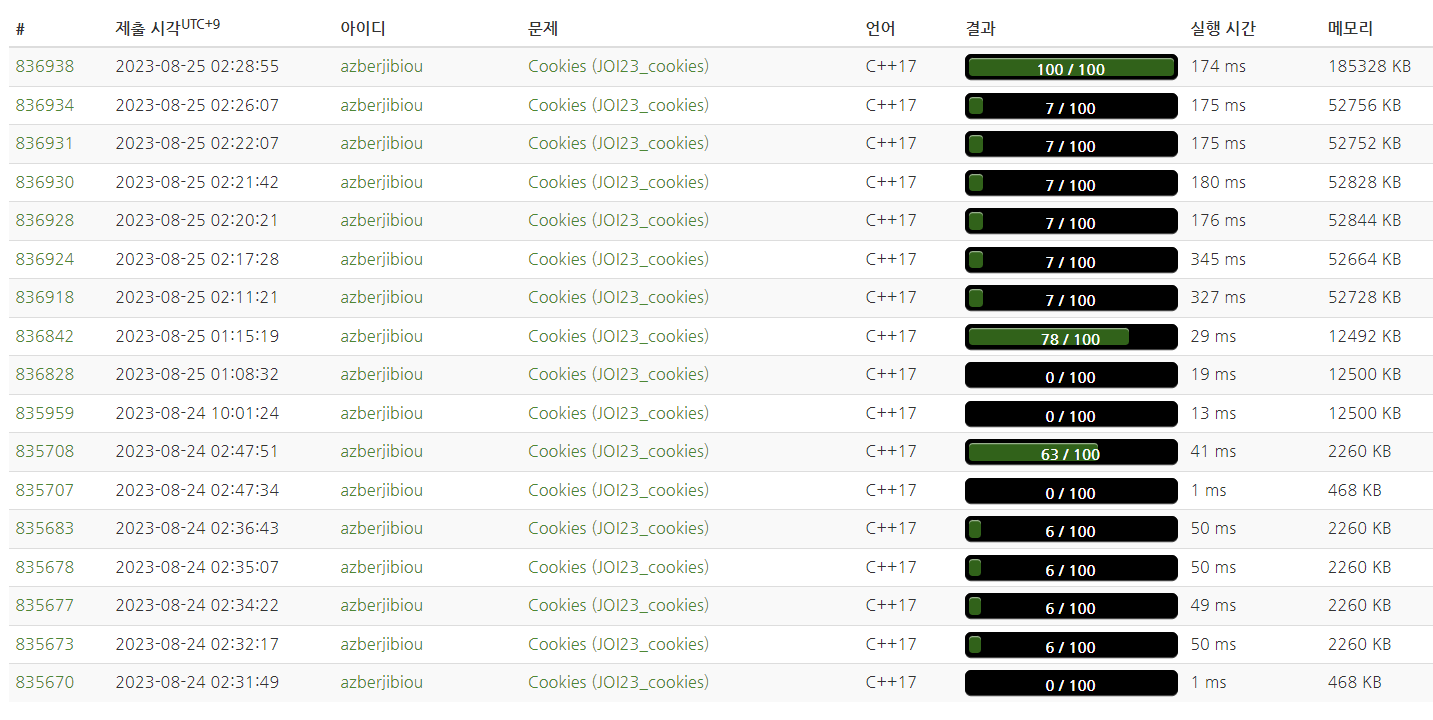Open azberjibiou profile in row 835670
The width and height of the screenshot is (1433, 720).
coord(381,682)
